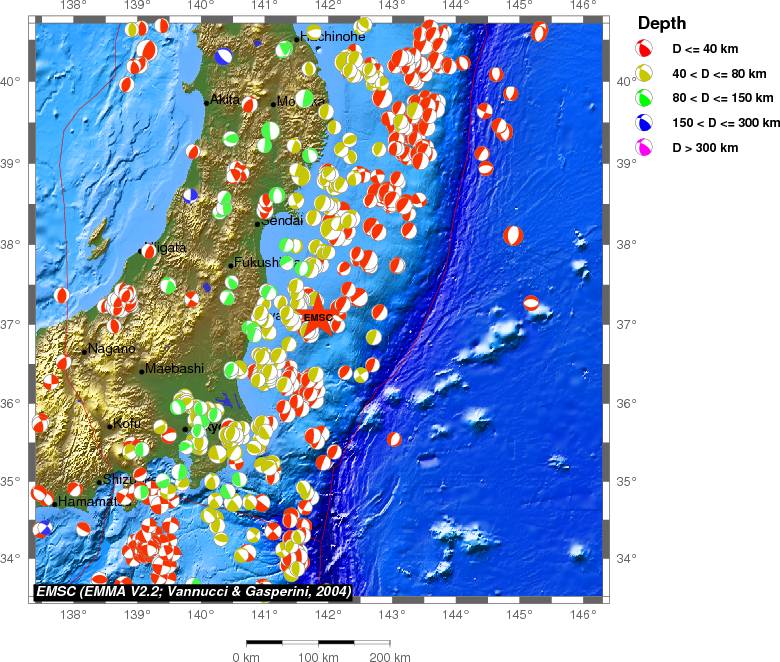This screenshot has width=780, height=662.
Task: Select the blue 150–300 km legend symbol
Action: [x=646, y=123]
